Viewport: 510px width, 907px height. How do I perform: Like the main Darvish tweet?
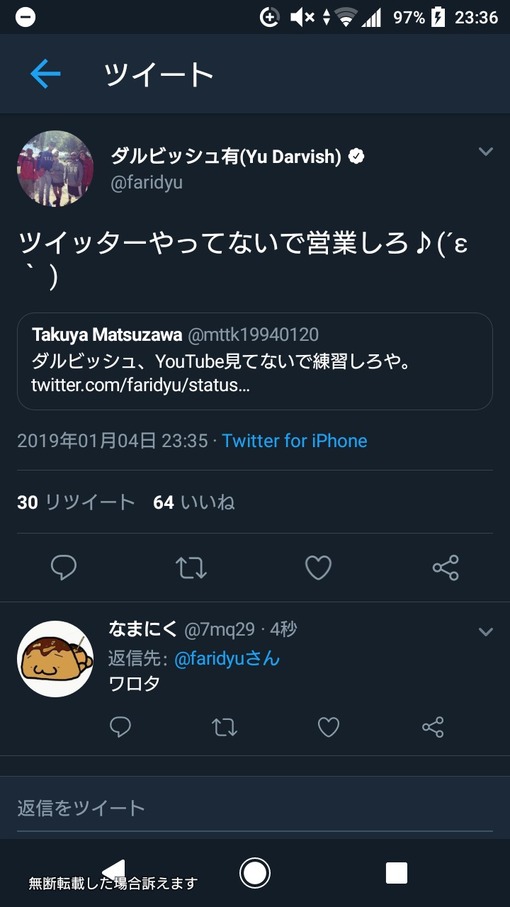(318, 567)
